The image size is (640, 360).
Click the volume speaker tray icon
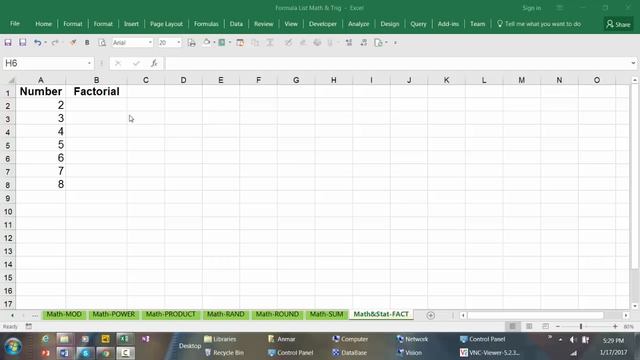coord(572,340)
